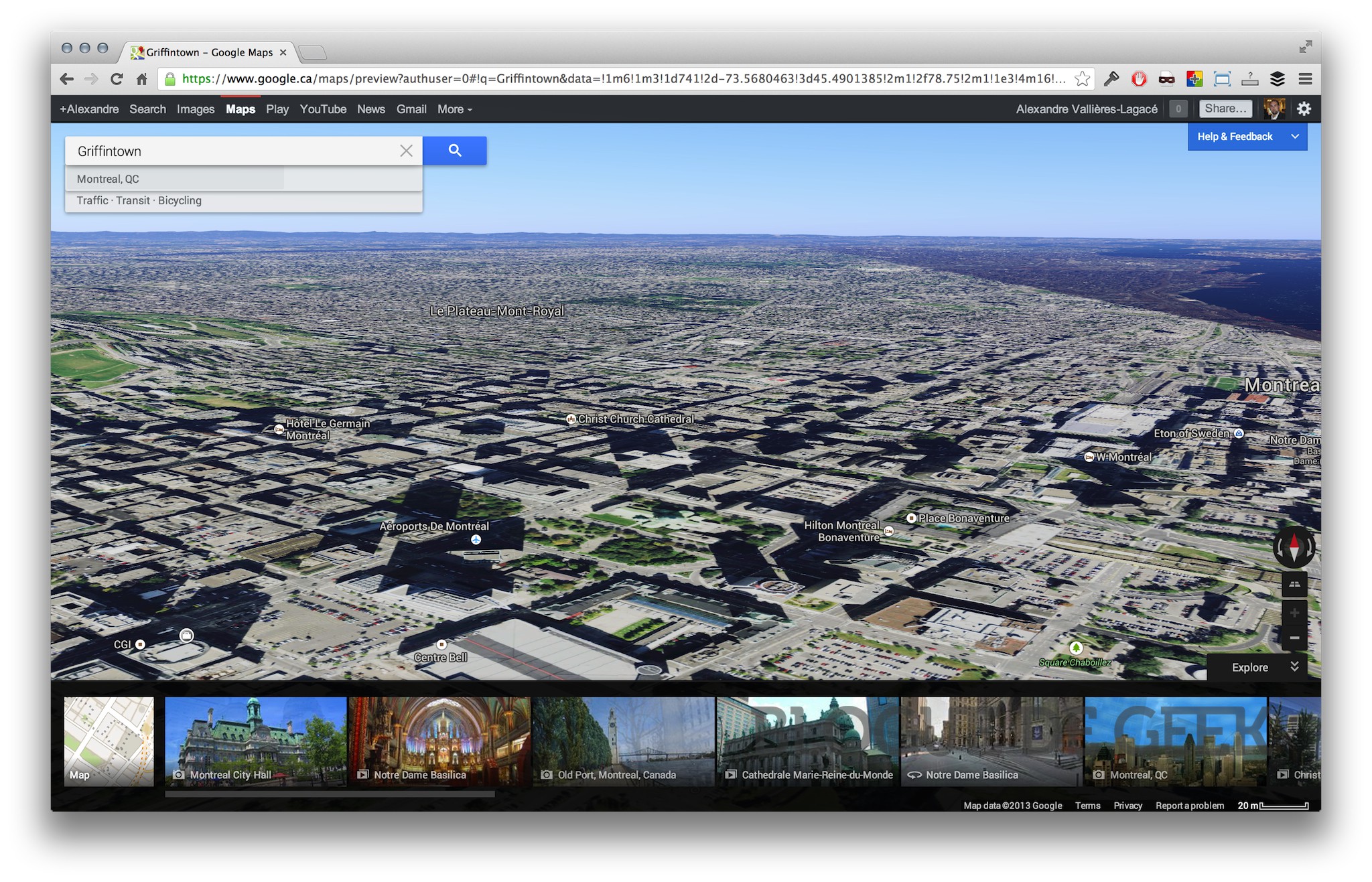The image size is (1372, 882).
Task: Collapse the Explore panel chevron
Action: click(1294, 666)
